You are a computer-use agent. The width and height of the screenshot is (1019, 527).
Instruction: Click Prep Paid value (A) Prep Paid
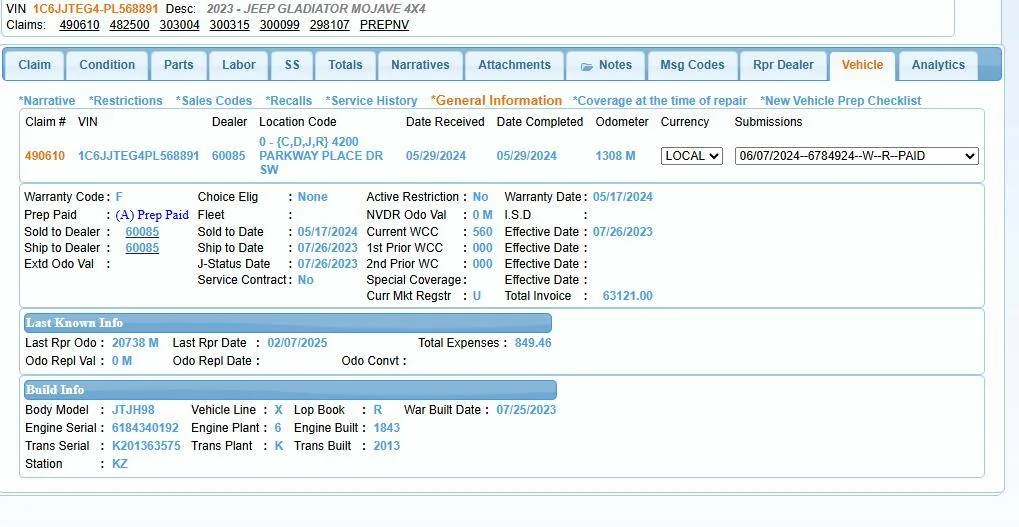152,215
